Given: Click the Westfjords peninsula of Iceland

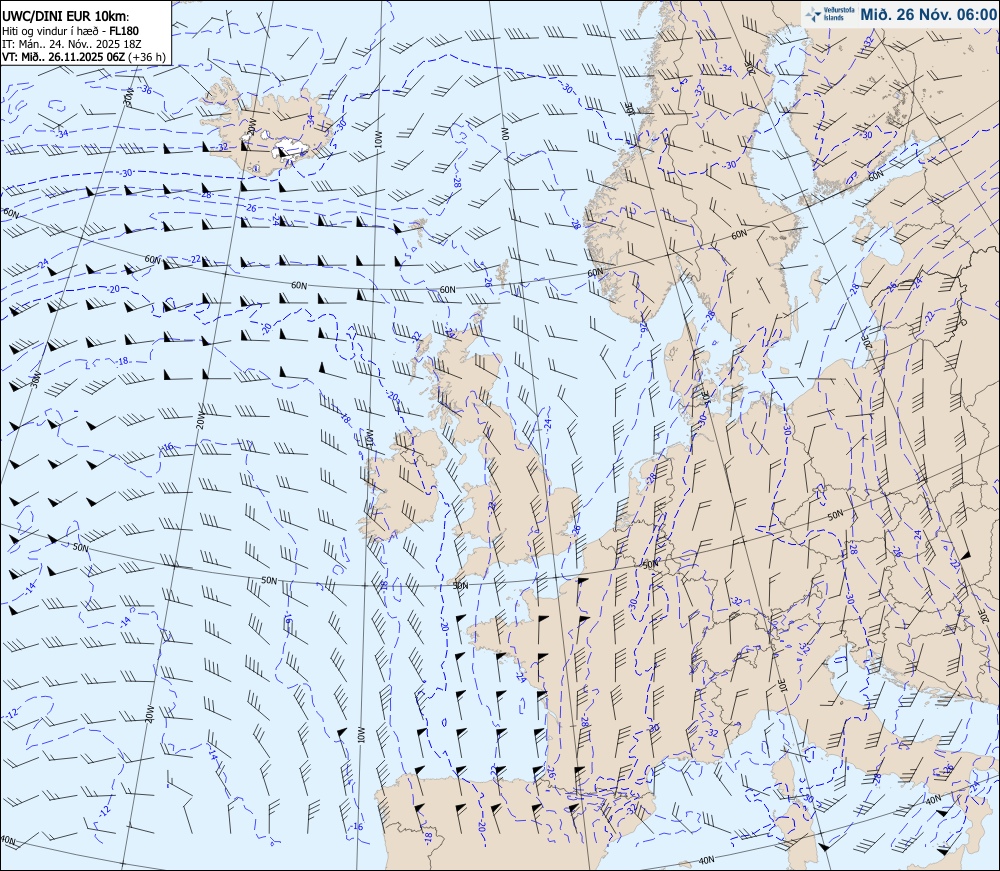Looking at the screenshot, I should click(x=220, y=94).
